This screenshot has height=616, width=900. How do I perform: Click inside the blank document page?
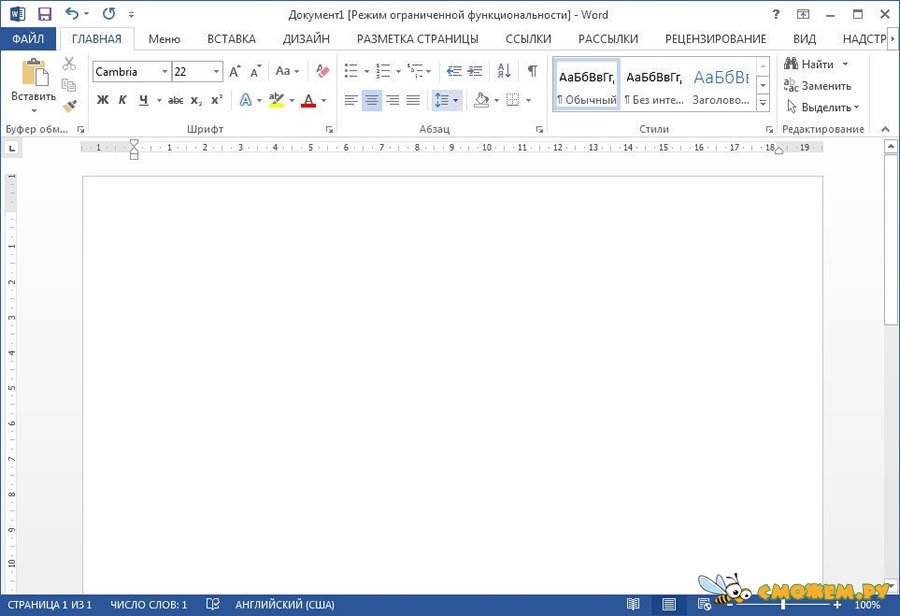point(452,385)
